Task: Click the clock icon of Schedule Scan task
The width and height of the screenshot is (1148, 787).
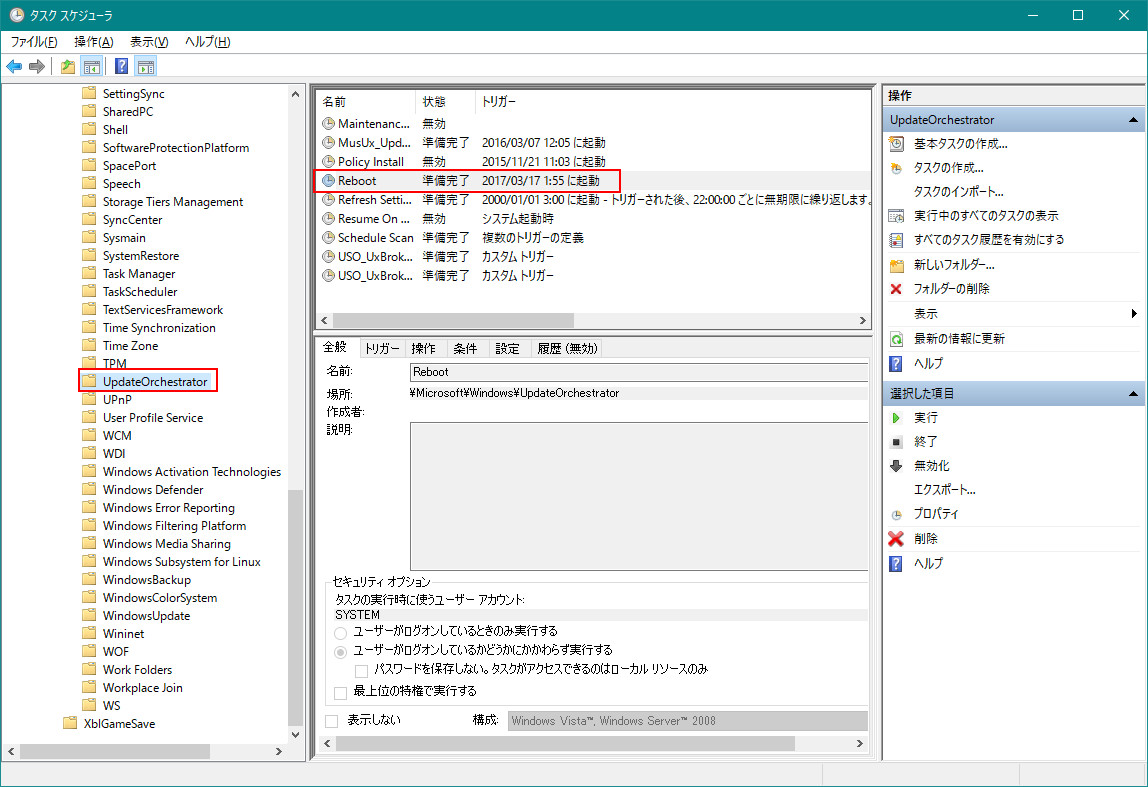Action: click(x=329, y=238)
